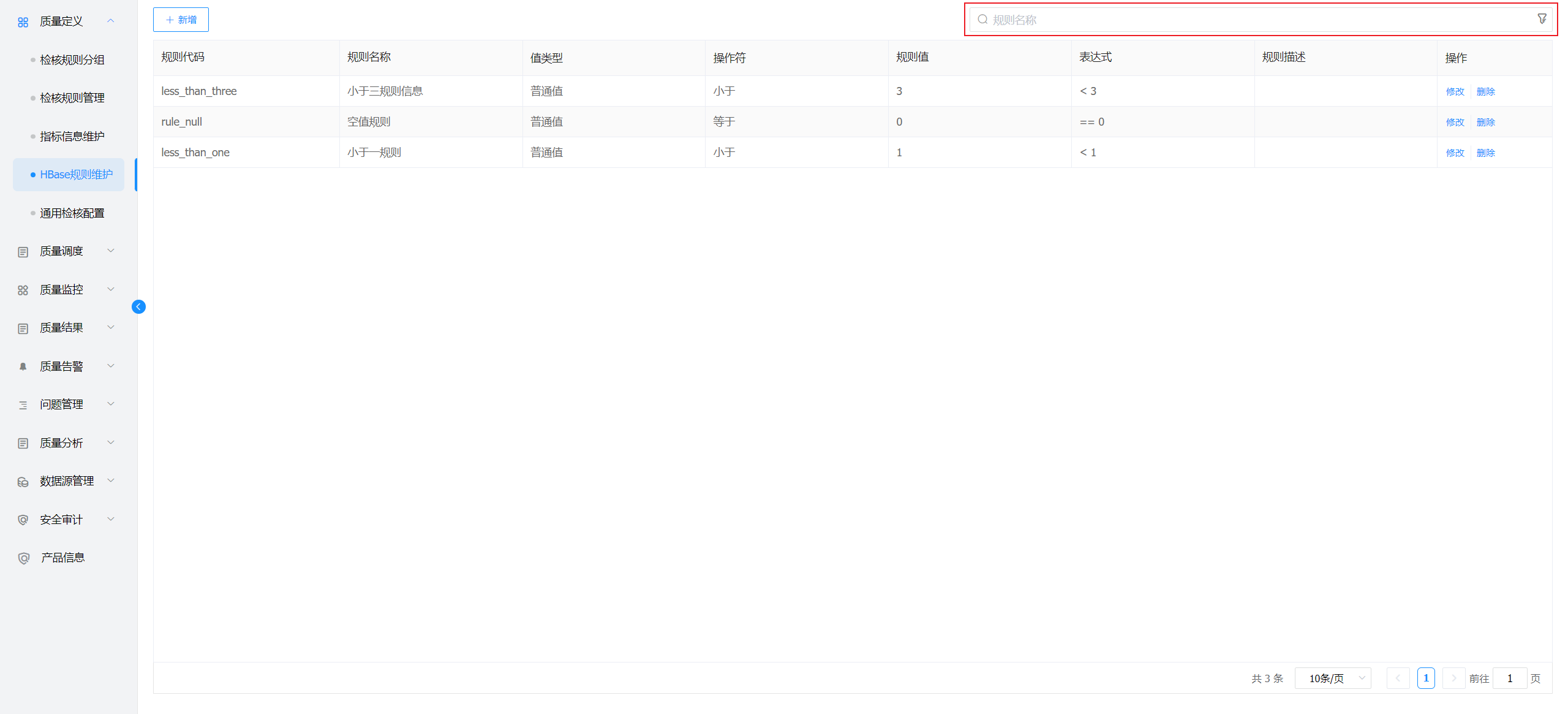
Task: Click 修改 for rule_null row
Action: pyautogui.click(x=1455, y=122)
